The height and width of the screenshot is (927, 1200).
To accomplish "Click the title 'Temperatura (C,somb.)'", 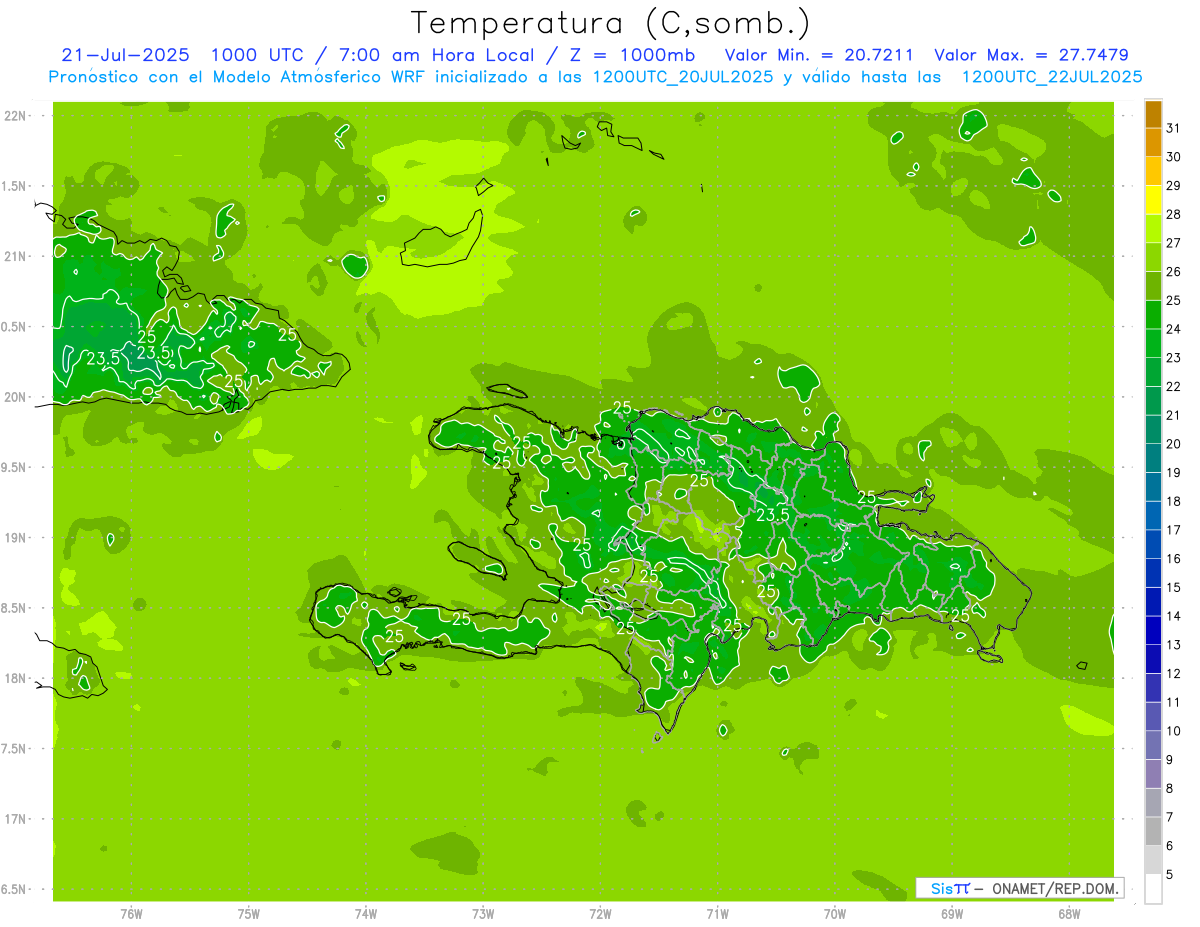I will coord(611,22).
